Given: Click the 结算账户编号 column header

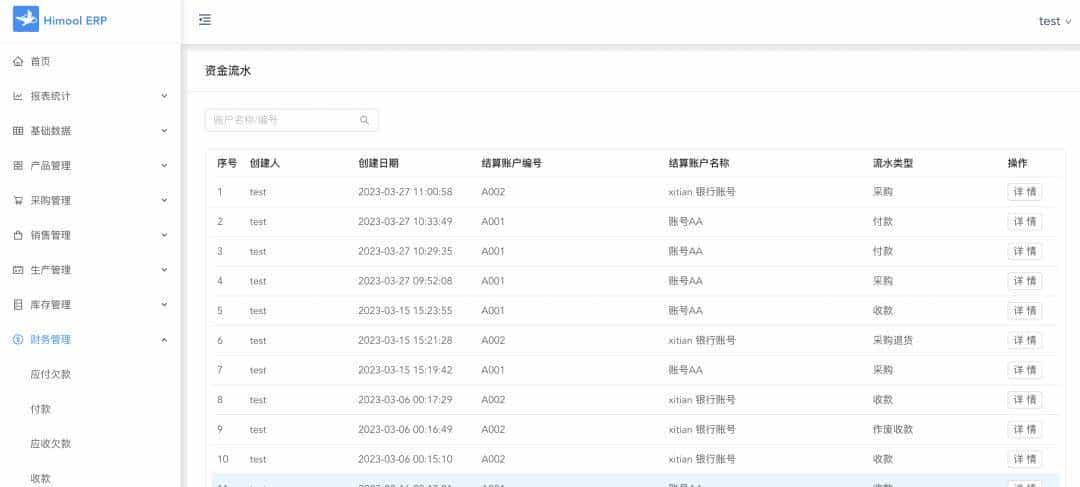Looking at the screenshot, I should [512, 163].
